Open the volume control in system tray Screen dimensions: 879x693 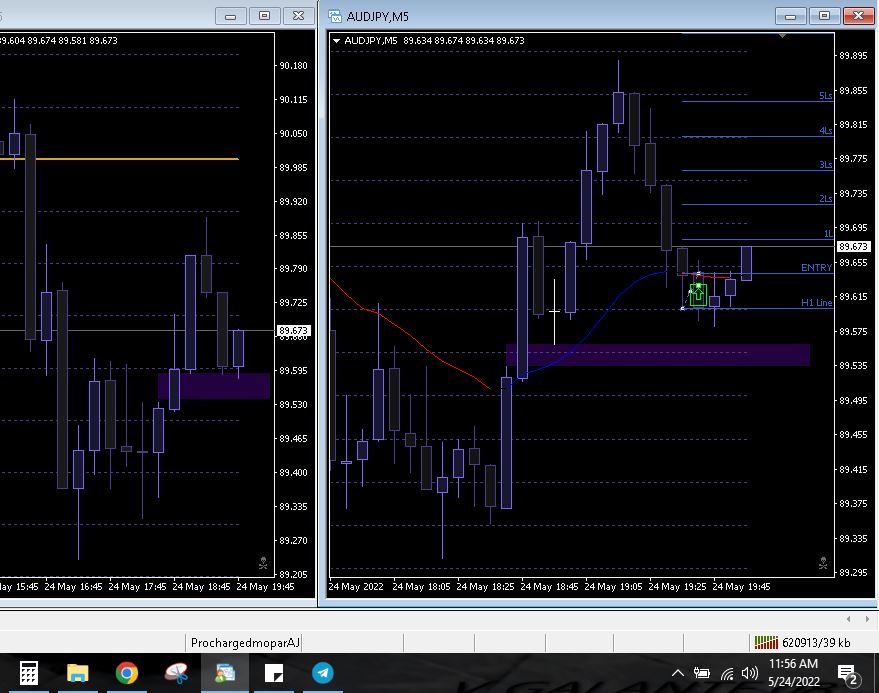[749, 673]
